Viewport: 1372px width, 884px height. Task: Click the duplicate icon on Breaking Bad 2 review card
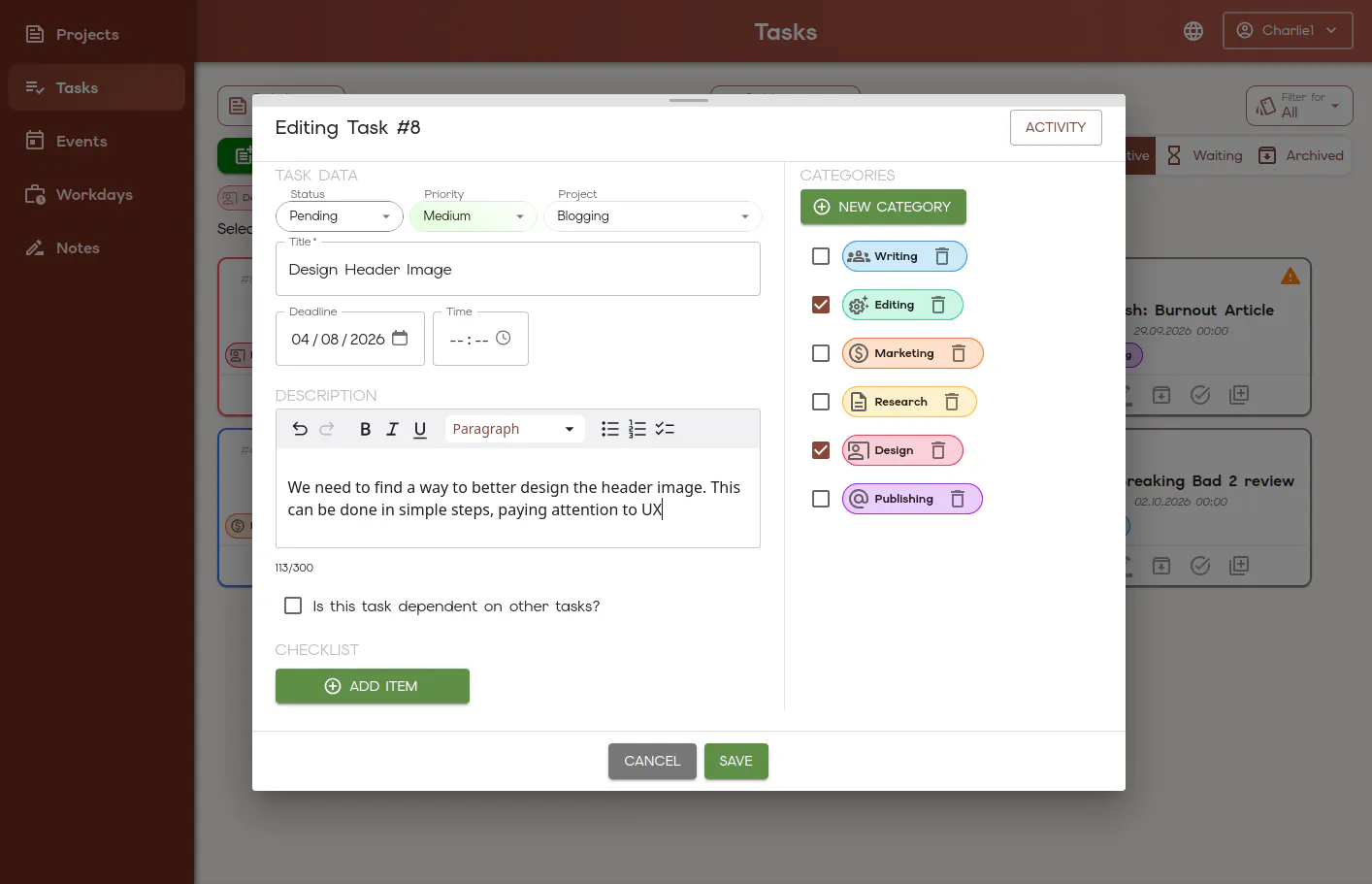point(1239,566)
